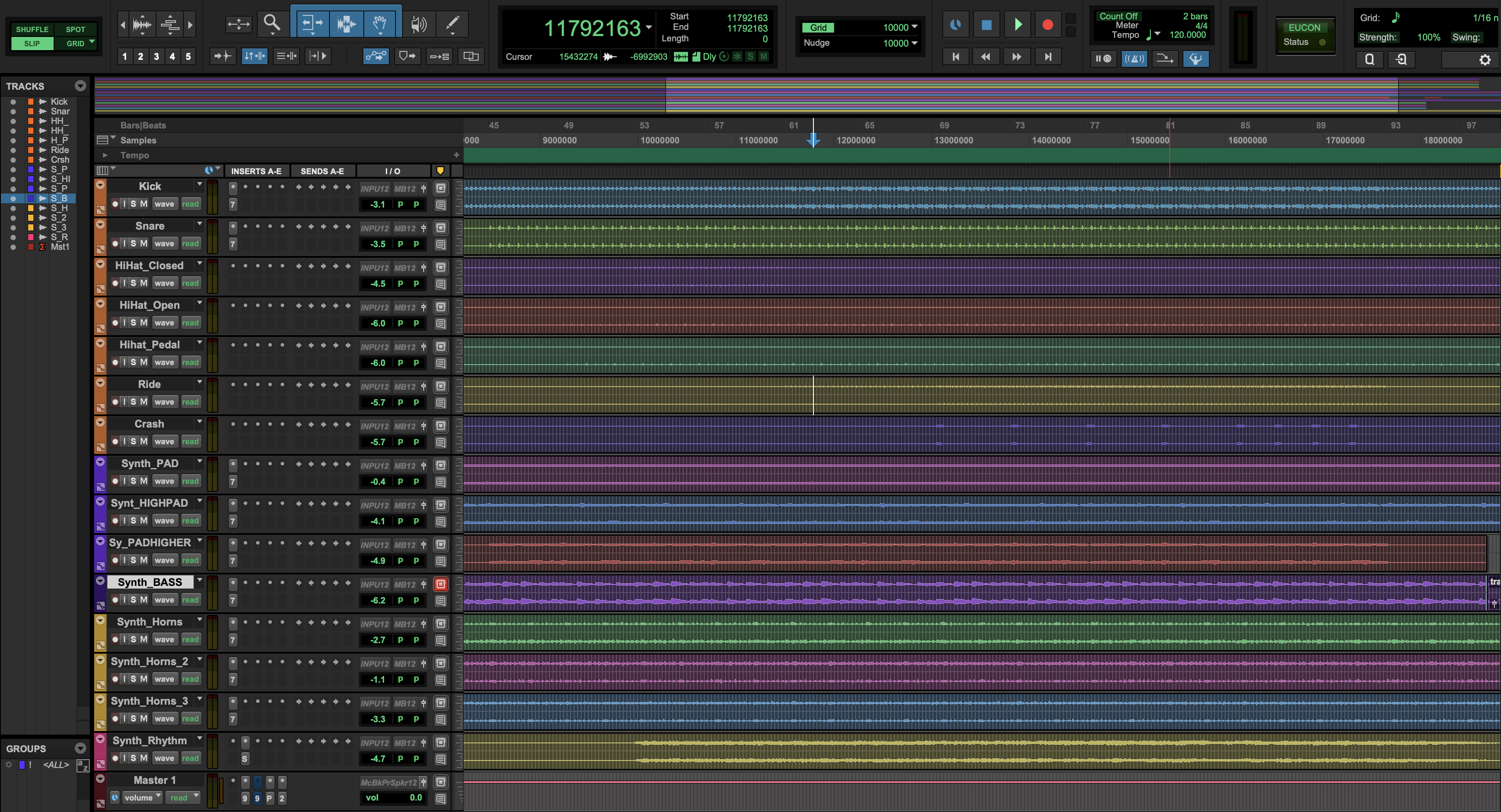Toggle the metronome click icon

[1134, 58]
